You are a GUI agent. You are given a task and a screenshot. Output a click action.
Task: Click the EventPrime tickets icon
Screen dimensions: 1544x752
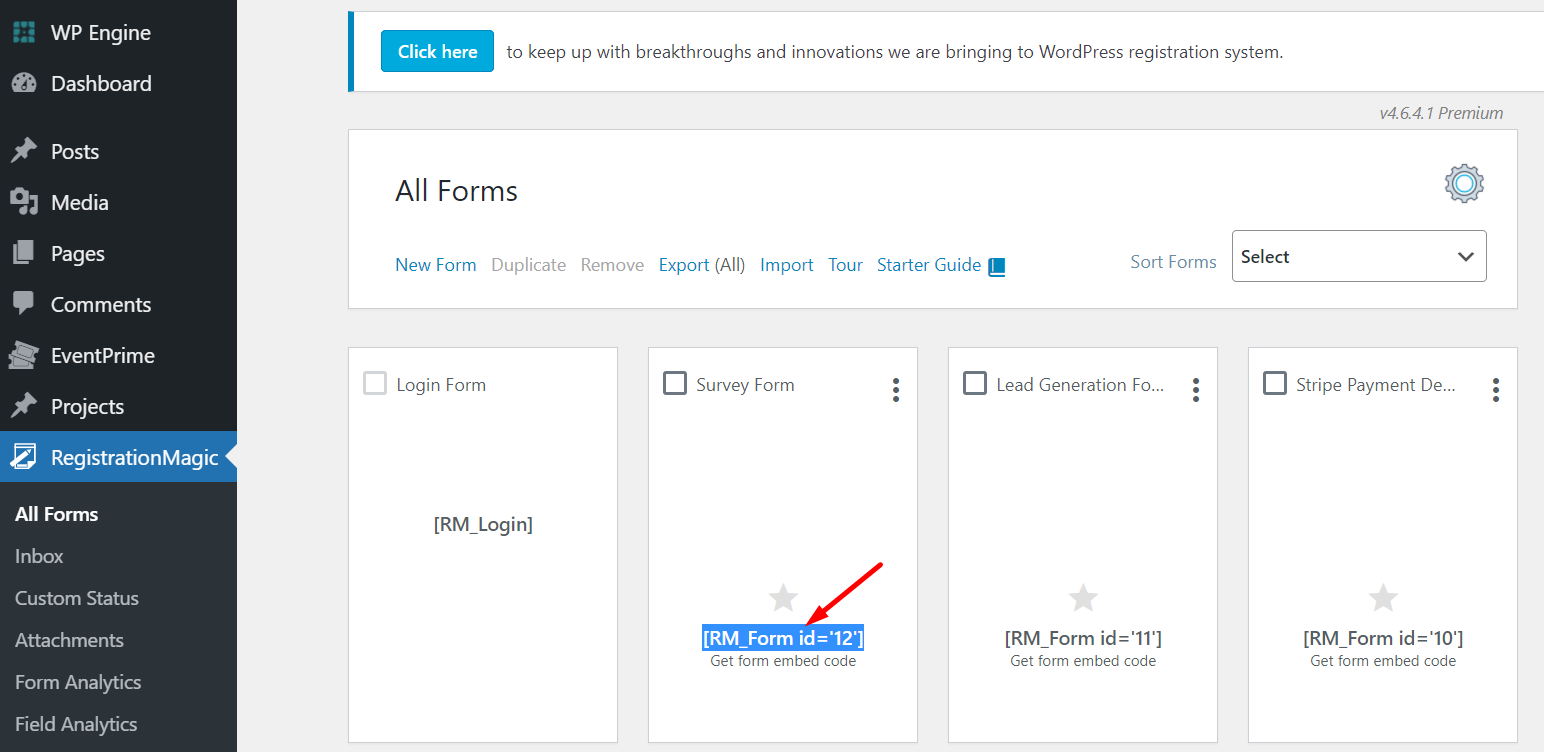click(24, 355)
